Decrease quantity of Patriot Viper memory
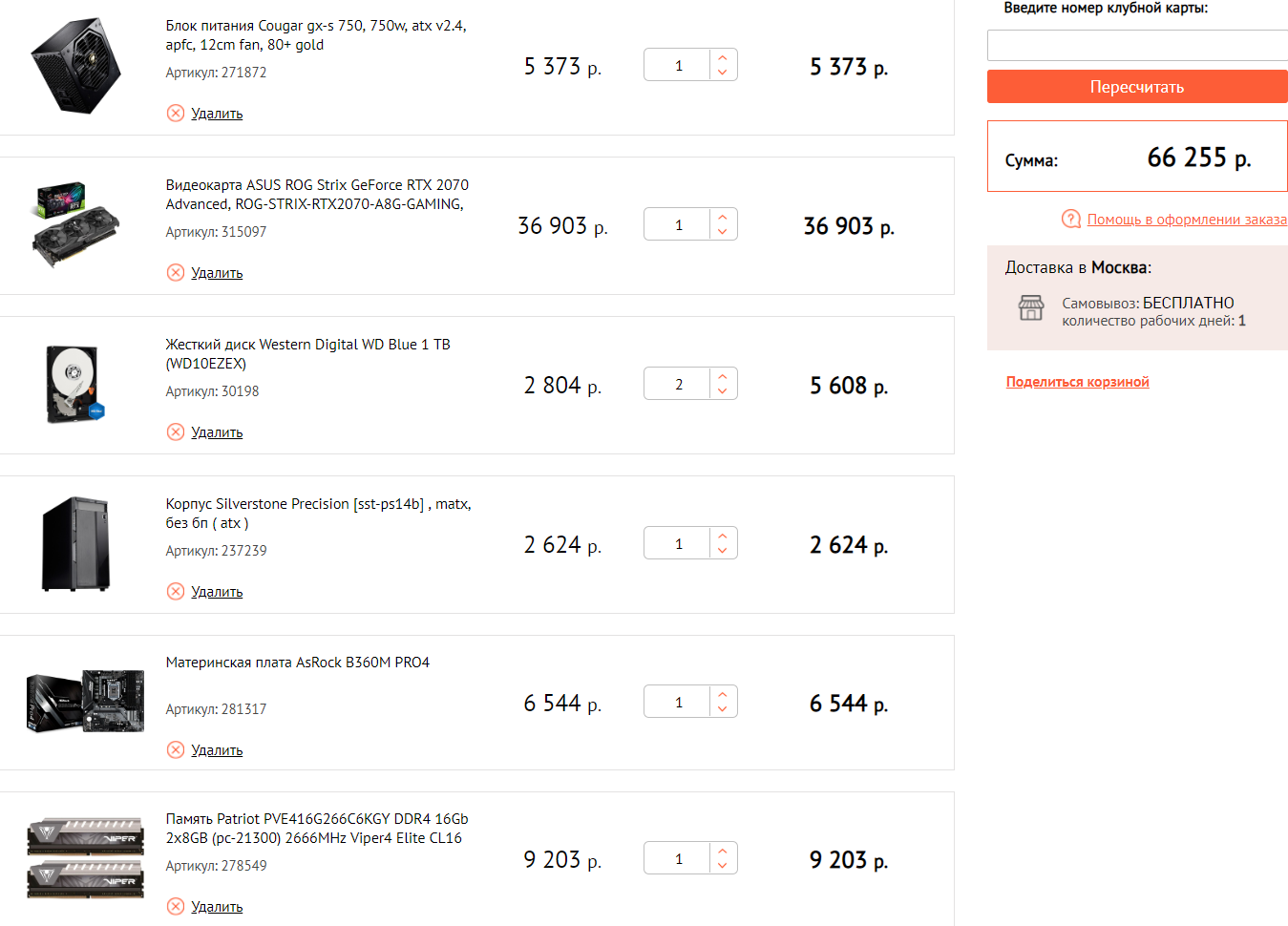The width and height of the screenshot is (1288, 926). click(x=723, y=866)
